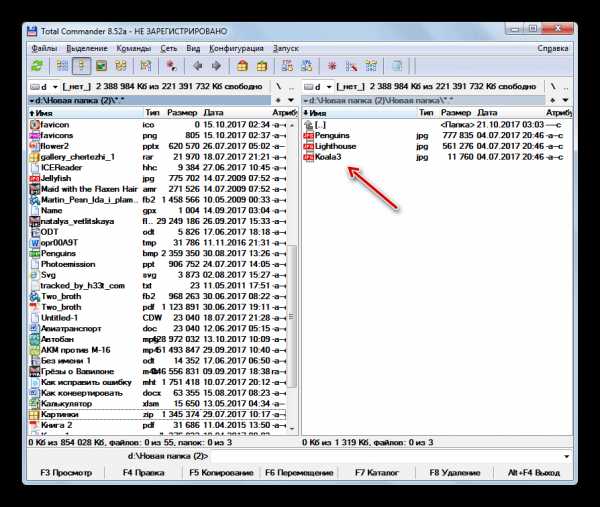Open the Конфигурация menu

click(236, 49)
